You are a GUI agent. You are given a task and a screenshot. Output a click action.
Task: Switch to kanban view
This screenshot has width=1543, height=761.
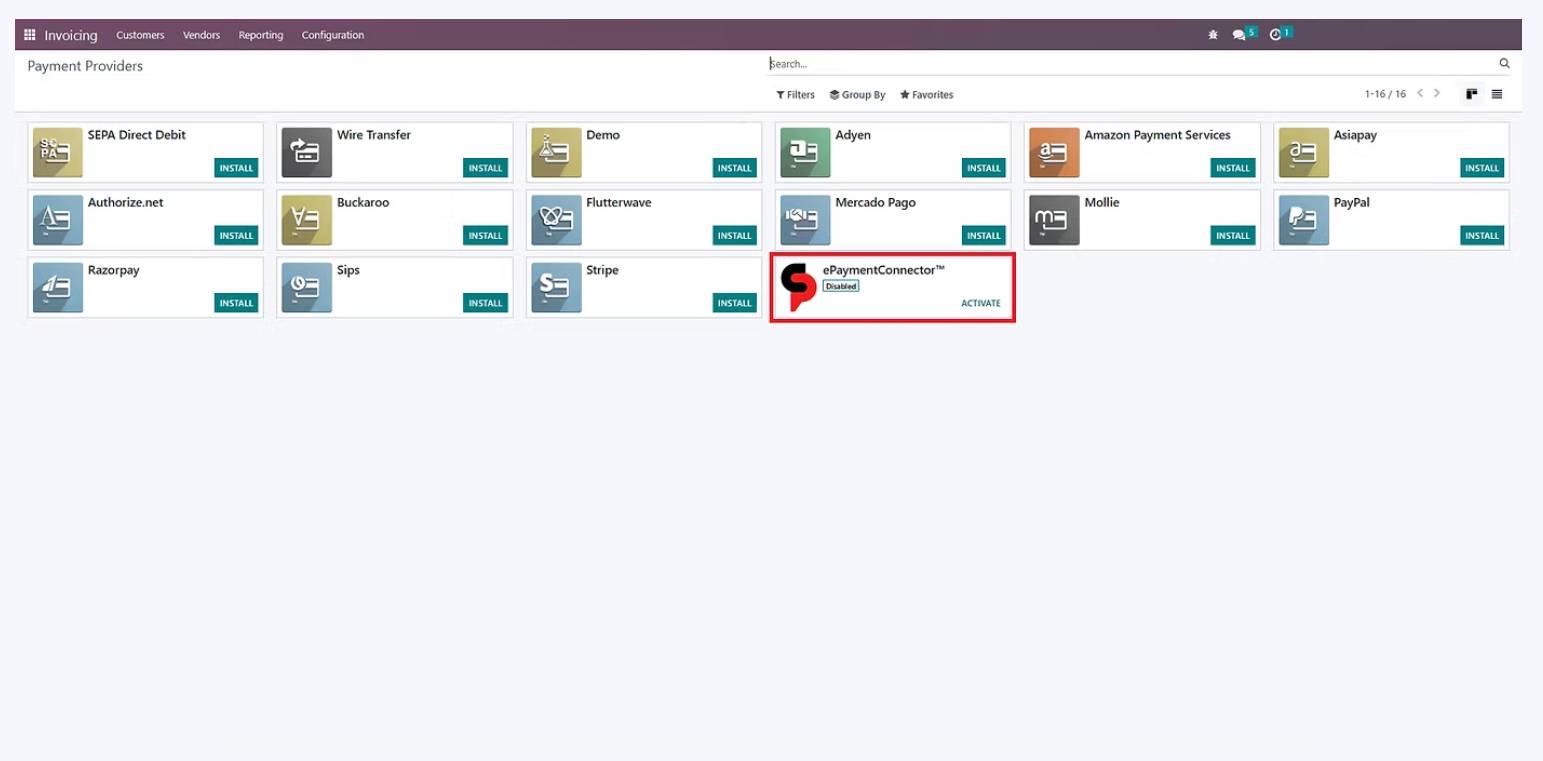tap(1472, 94)
